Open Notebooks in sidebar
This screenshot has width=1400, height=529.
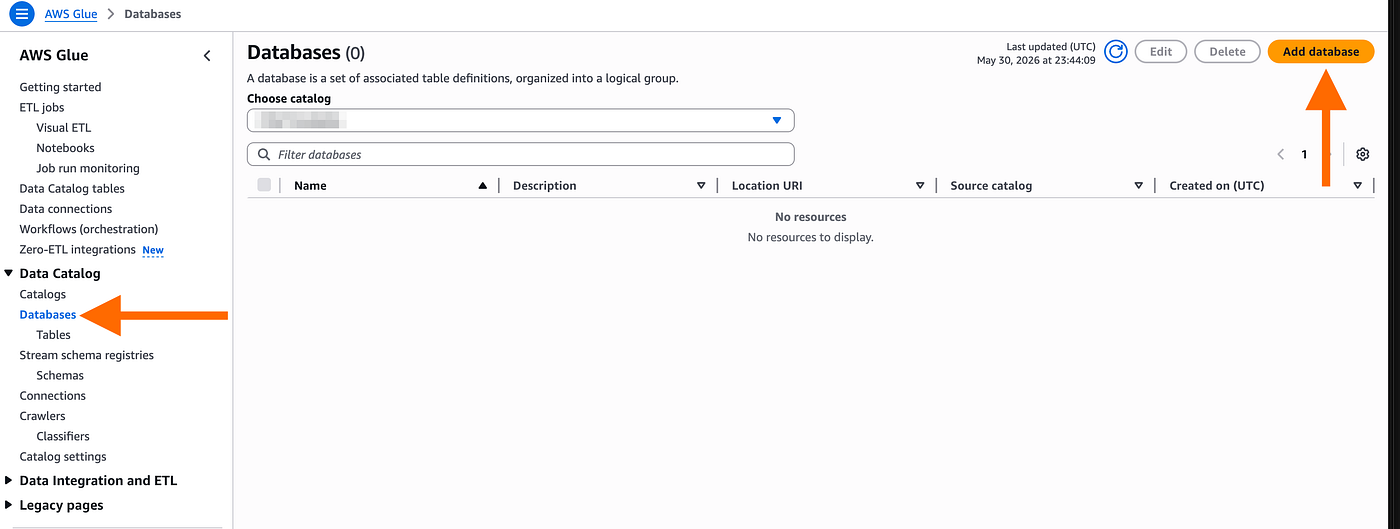tap(65, 148)
